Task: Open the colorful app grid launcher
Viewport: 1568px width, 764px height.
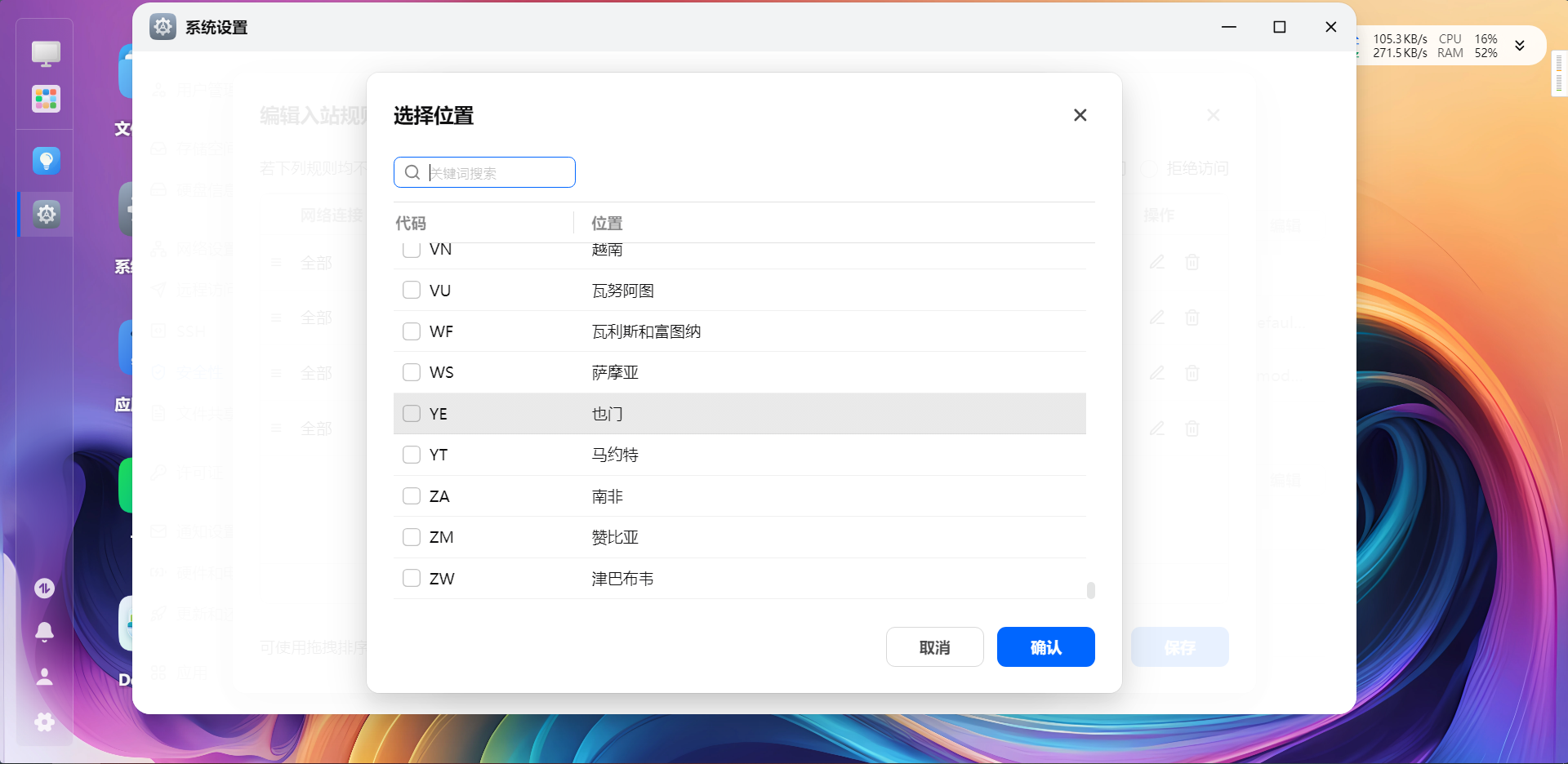Action: (46, 100)
